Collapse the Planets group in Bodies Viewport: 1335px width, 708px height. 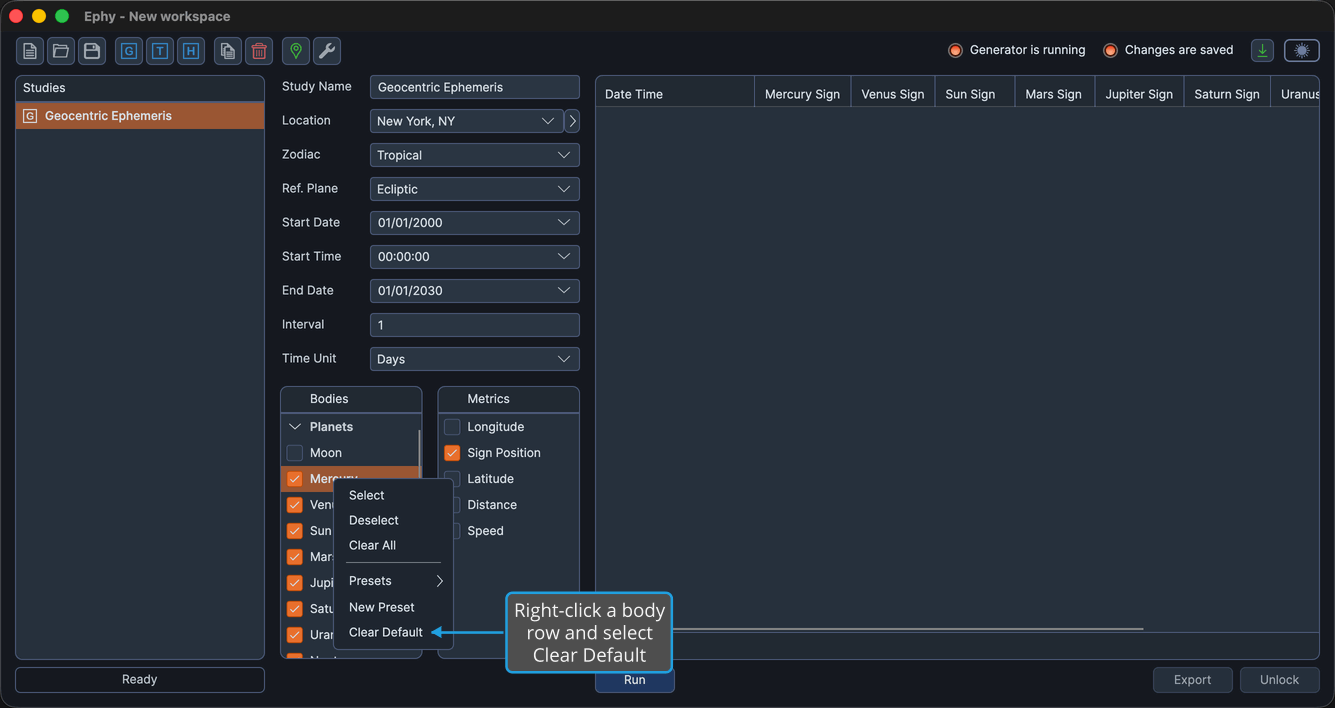click(x=295, y=427)
